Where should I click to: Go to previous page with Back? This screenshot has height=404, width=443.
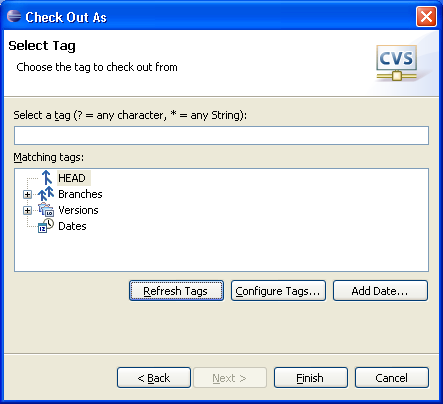[154, 378]
